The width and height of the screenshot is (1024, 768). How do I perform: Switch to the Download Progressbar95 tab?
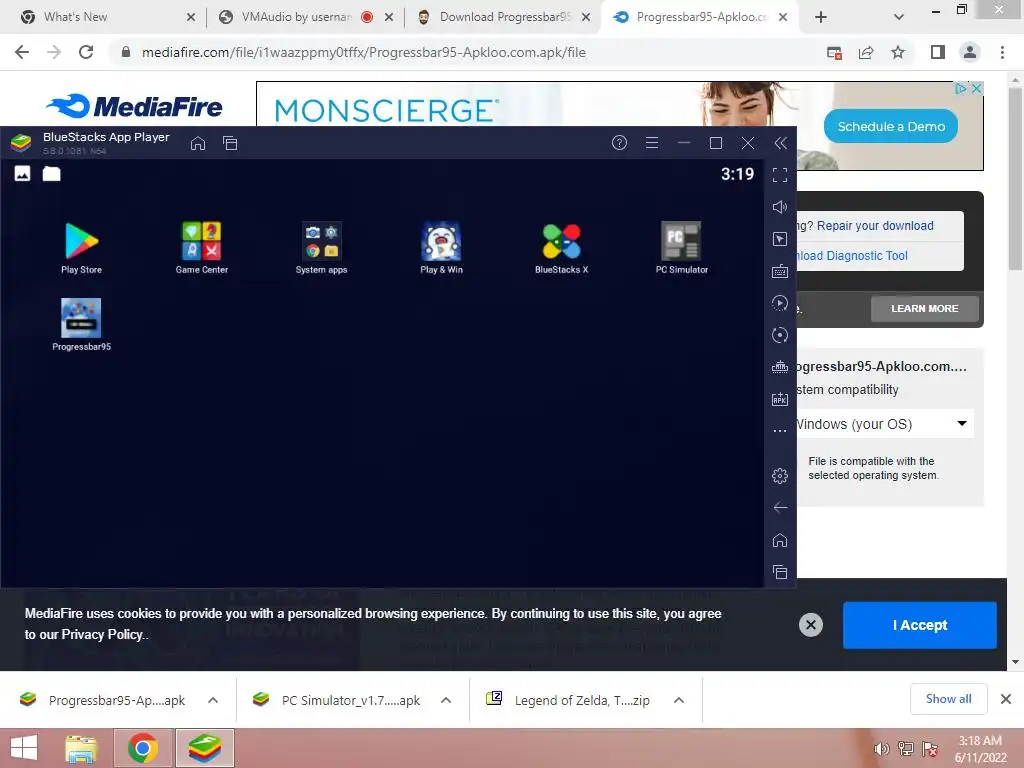click(x=503, y=17)
